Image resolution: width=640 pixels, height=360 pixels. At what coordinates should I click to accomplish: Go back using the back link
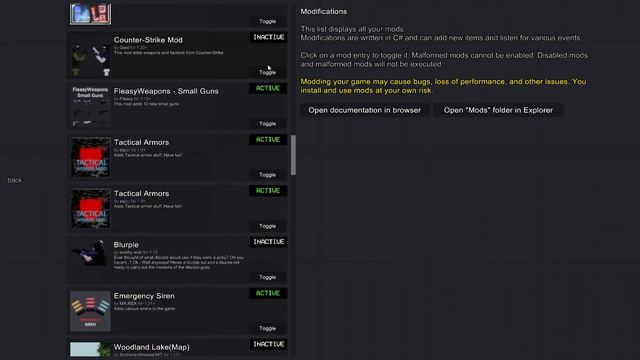pyautogui.click(x=15, y=180)
